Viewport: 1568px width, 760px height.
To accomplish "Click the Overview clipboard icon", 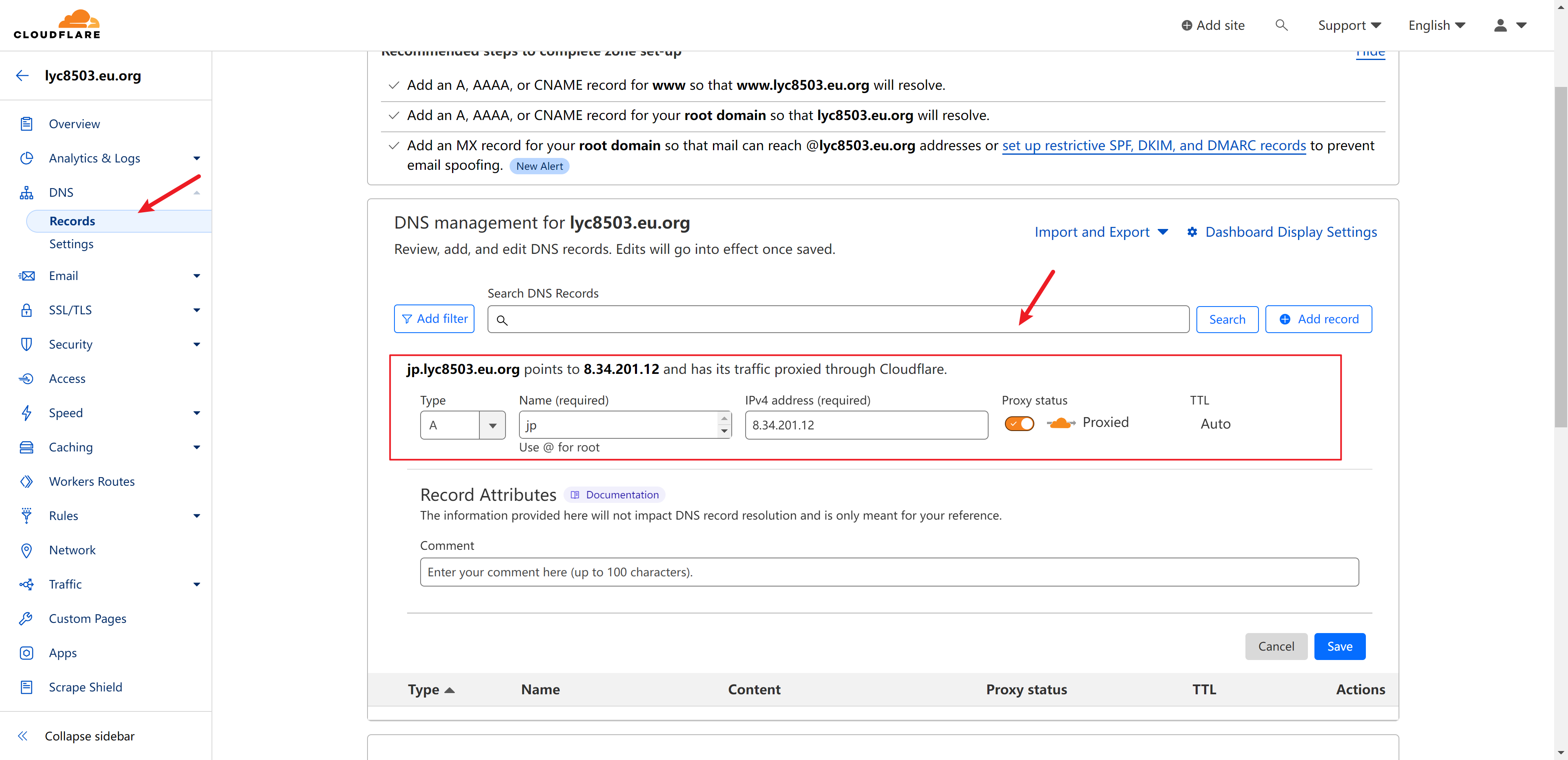I will [26, 124].
